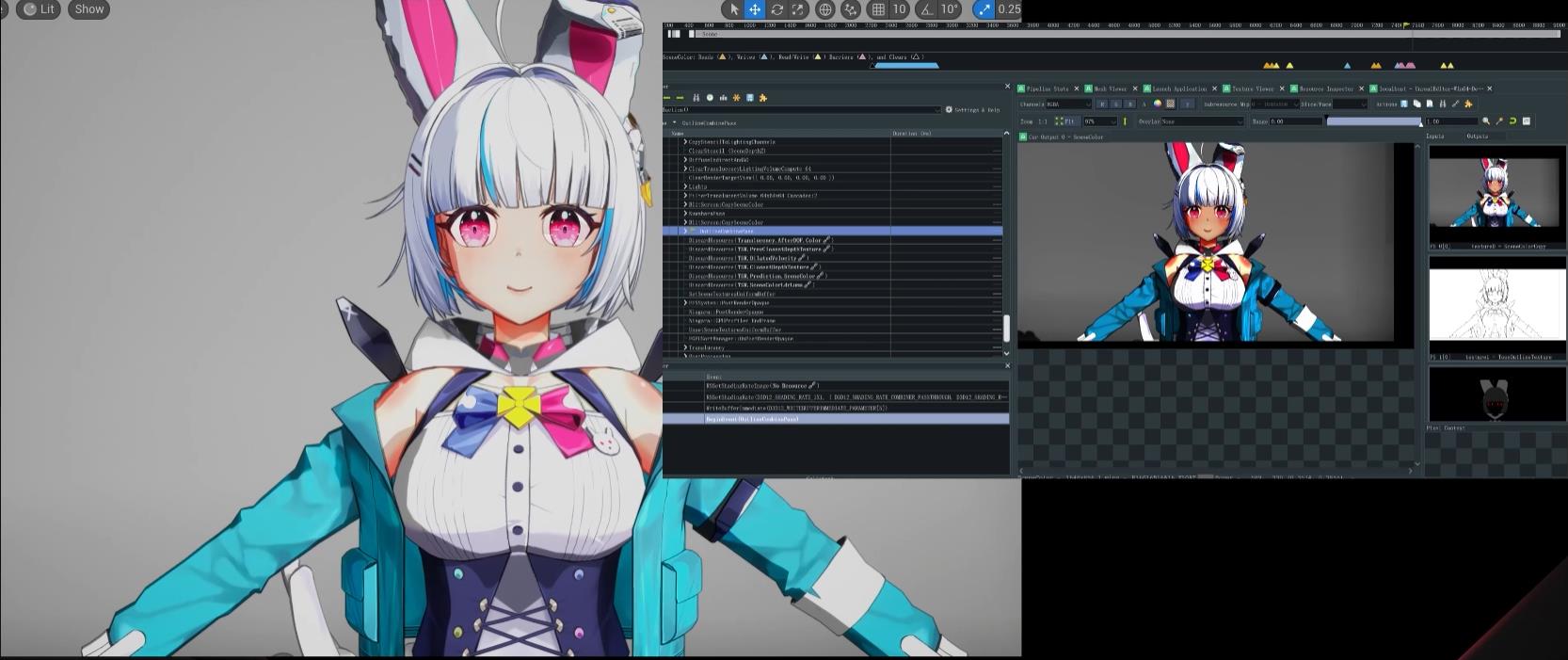Click the orange asterisk icon in event toolbar
Screen dimensions: 1568x660
(736, 98)
